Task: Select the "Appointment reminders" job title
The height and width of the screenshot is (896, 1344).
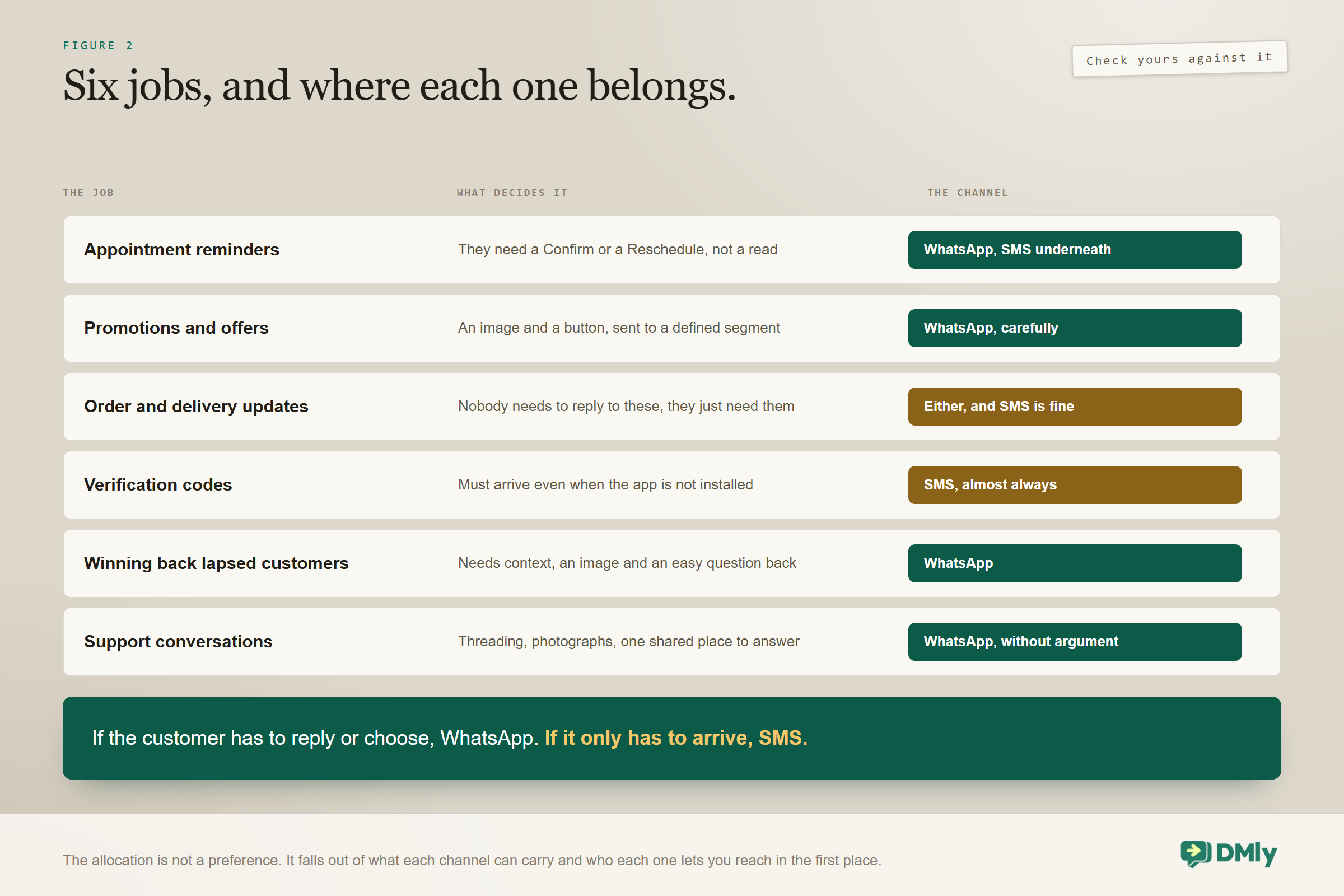Action: (181, 250)
